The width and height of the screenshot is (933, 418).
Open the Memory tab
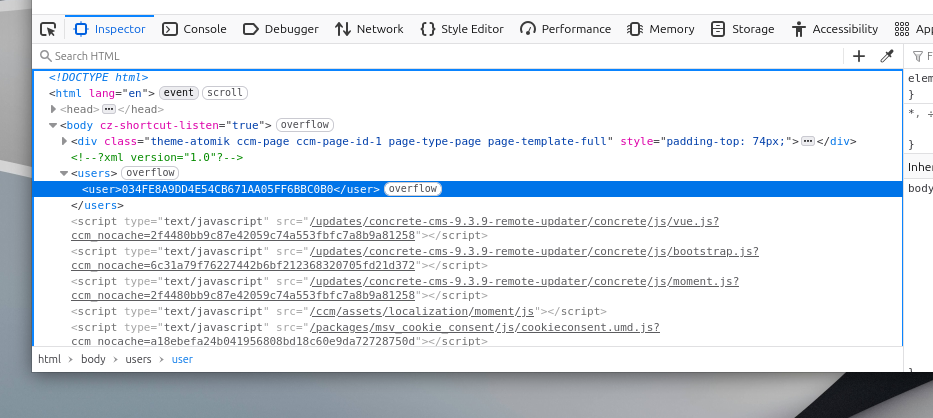click(x=661, y=29)
